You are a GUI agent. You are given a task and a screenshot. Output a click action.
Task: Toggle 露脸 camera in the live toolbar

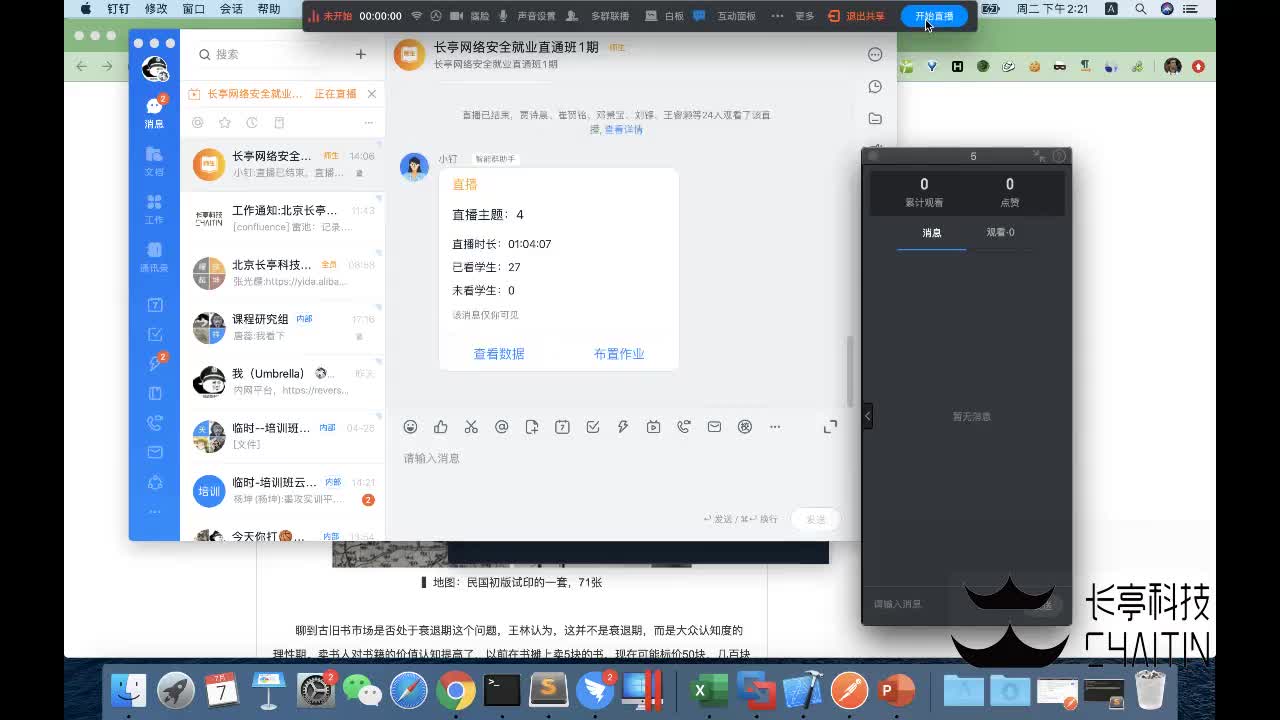[469, 16]
